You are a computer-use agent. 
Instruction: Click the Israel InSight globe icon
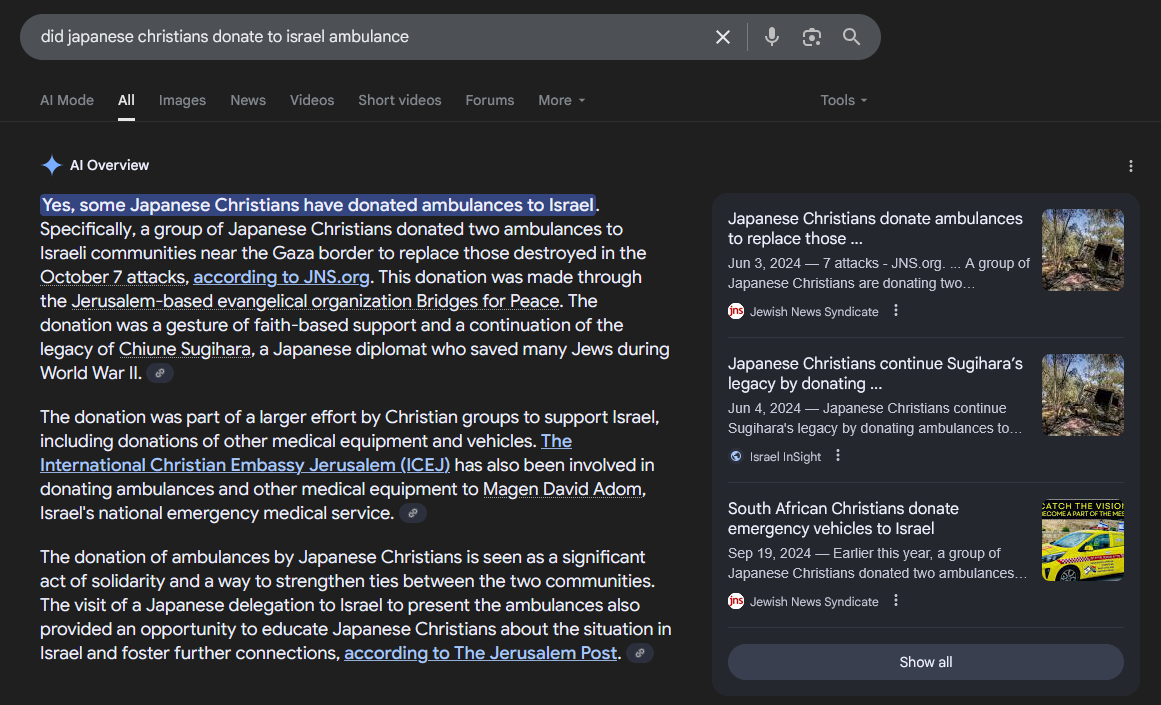click(x=735, y=456)
